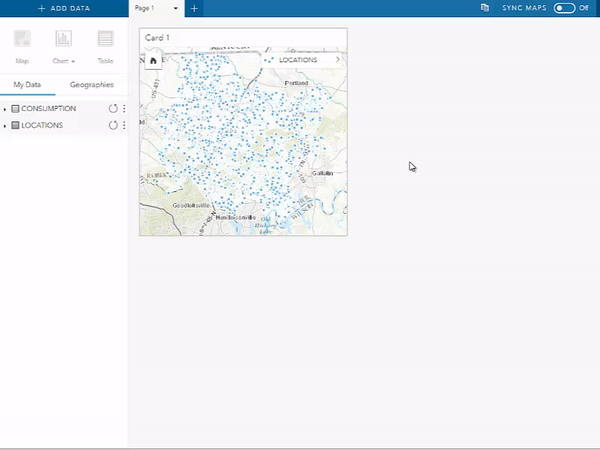Create a Table card
This screenshot has width=600, height=450.
(105, 46)
